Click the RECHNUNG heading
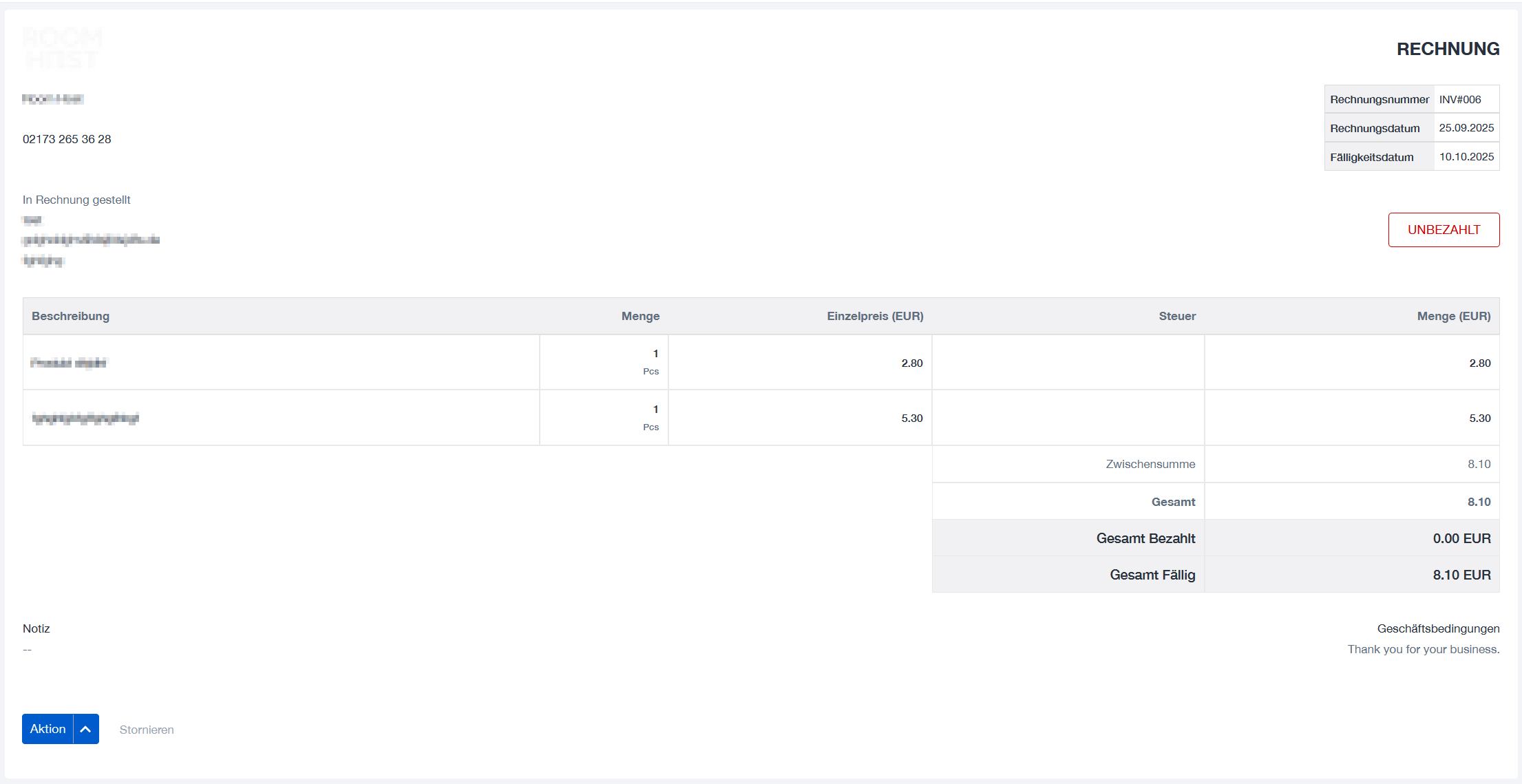Image resolution: width=1522 pixels, height=784 pixels. tap(1448, 49)
